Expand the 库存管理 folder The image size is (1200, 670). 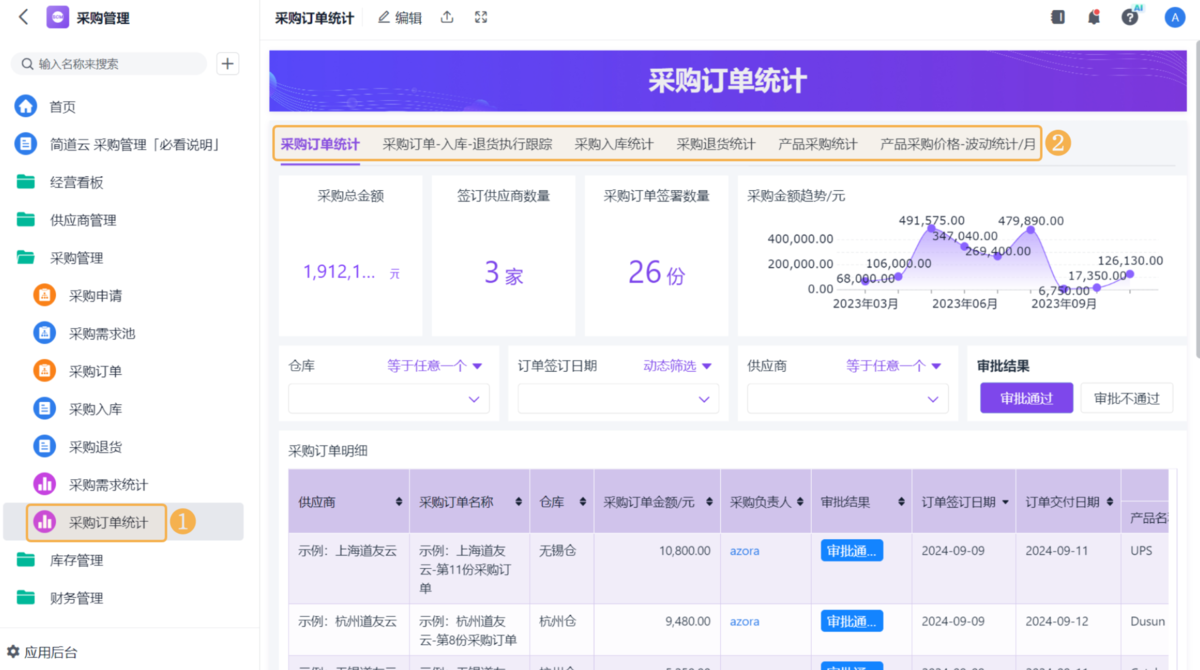[x=76, y=560]
